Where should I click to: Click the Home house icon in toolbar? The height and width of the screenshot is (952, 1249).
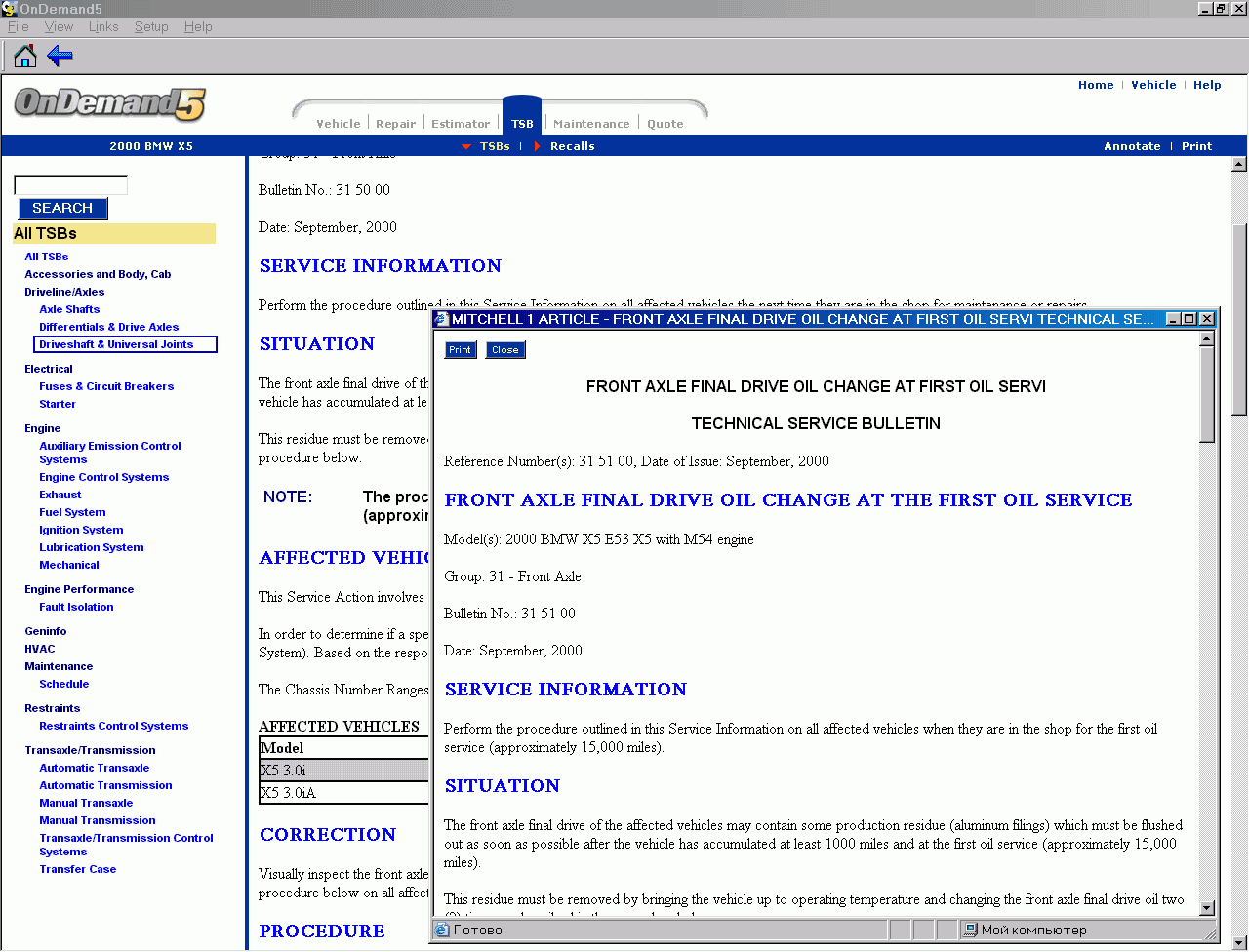pyautogui.click(x=25, y=56)
